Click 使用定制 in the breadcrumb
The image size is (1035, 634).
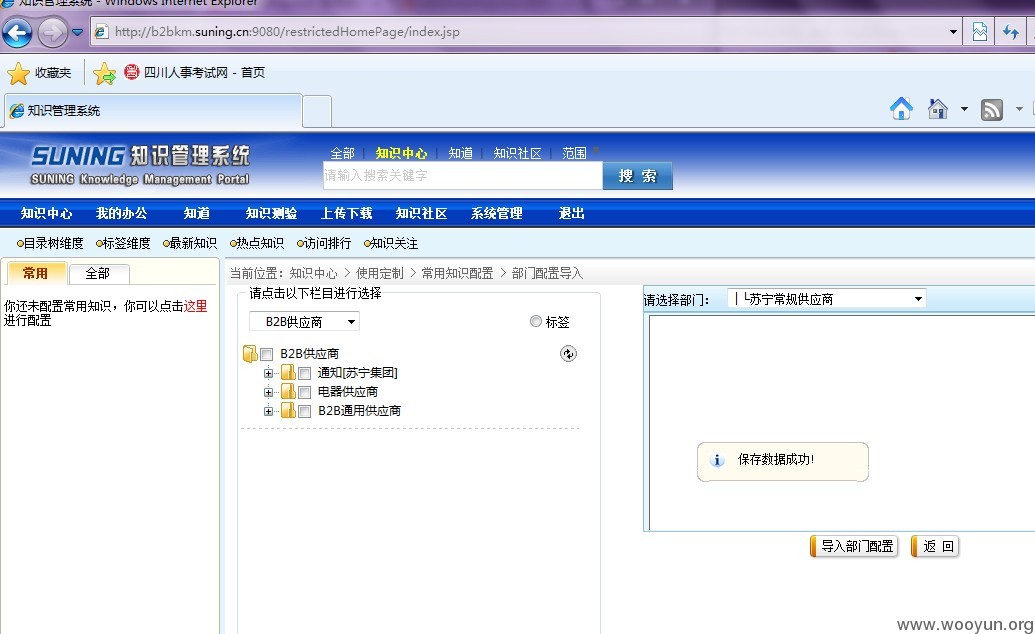click(x=380, y=273)
